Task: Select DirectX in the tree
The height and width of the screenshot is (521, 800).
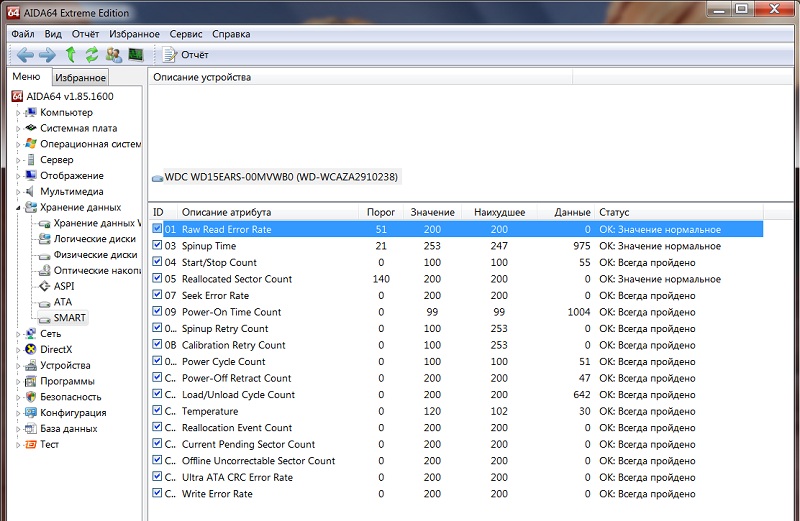Action: (x=56, y=350)
